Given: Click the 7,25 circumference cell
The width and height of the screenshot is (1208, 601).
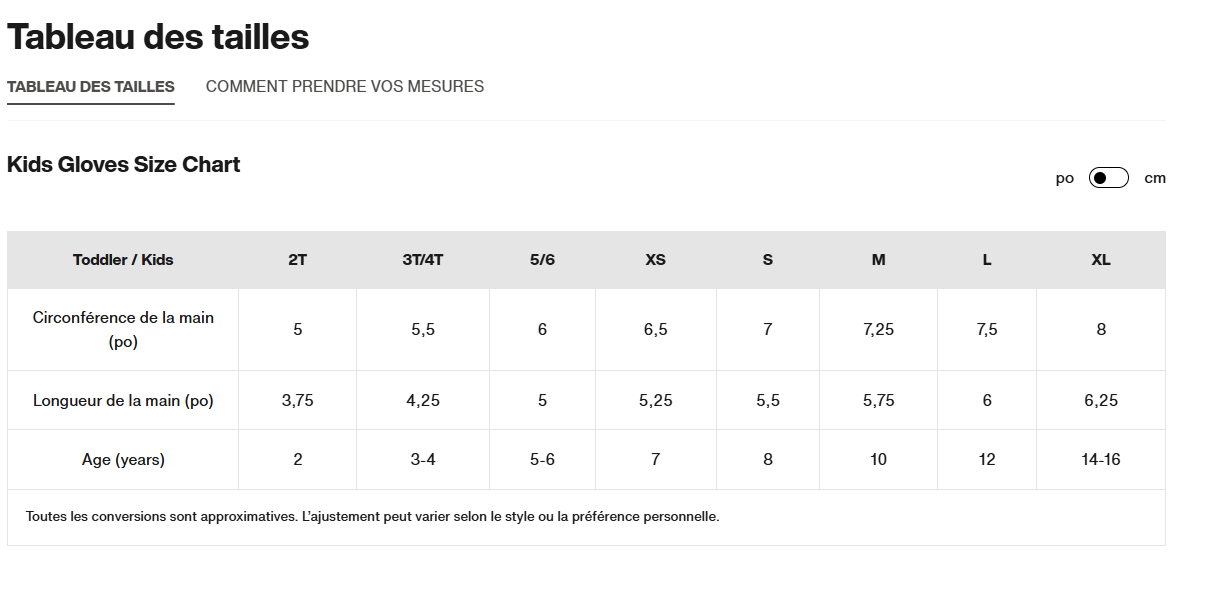Looking at the screenshot, I should click(878, 330).
